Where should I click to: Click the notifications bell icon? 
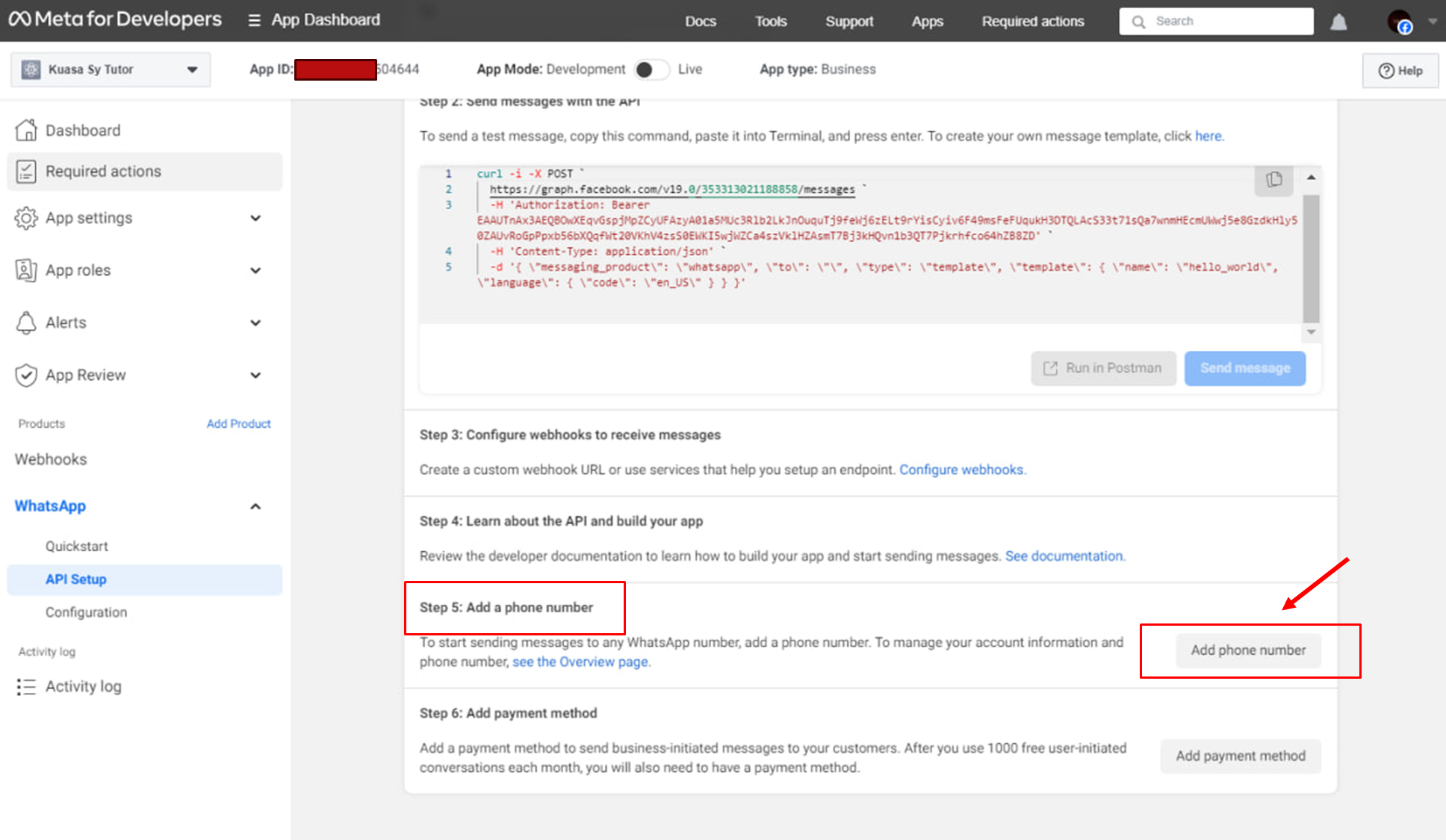point(1338,22)
